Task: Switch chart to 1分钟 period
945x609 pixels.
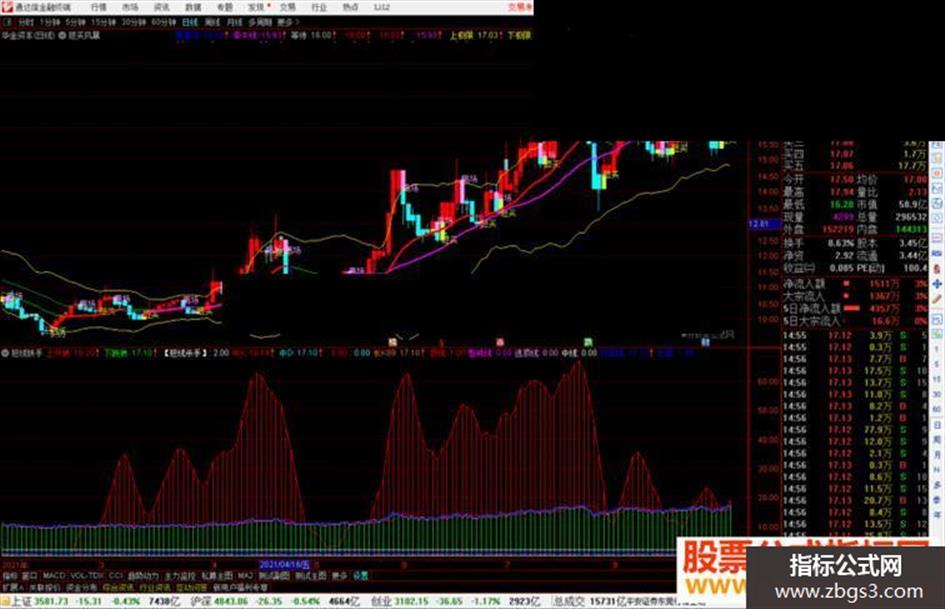Action: [x=49, y=22]
